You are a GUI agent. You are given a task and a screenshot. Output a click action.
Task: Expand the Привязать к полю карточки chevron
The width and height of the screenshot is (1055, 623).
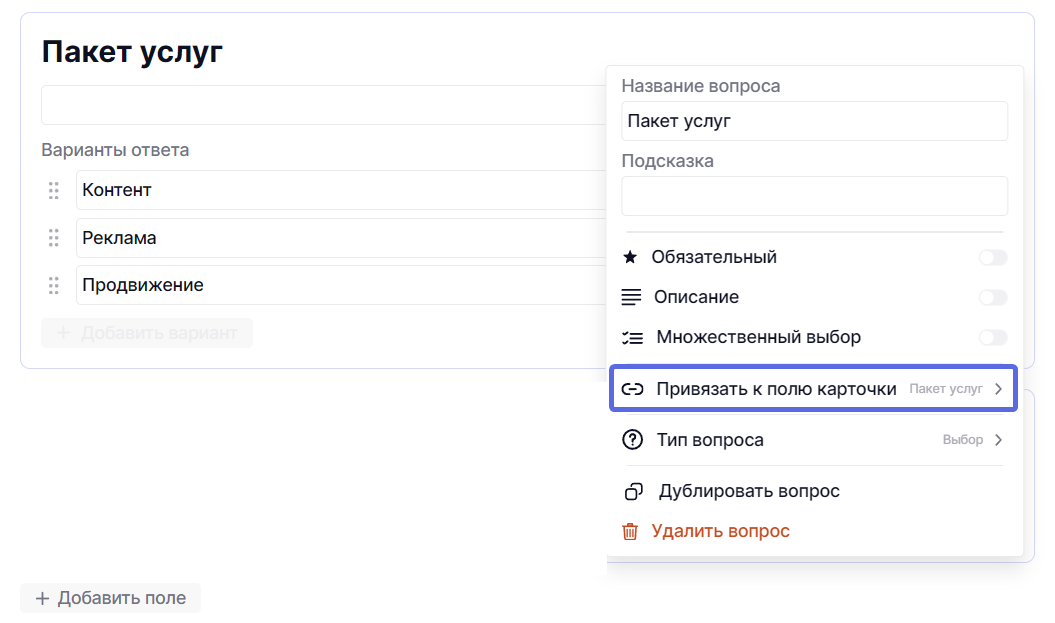point(998,389)
